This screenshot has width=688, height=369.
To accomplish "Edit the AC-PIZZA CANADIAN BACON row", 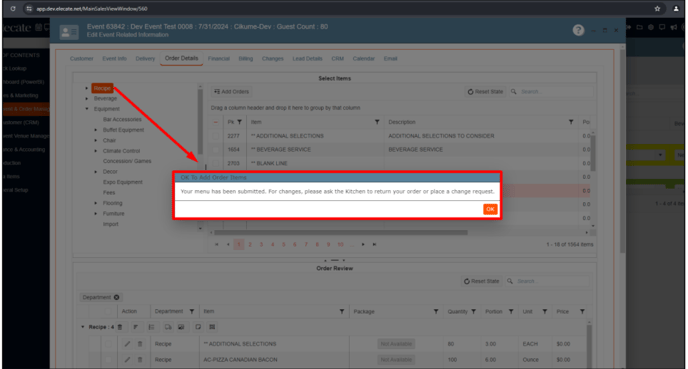I will 127,360.
